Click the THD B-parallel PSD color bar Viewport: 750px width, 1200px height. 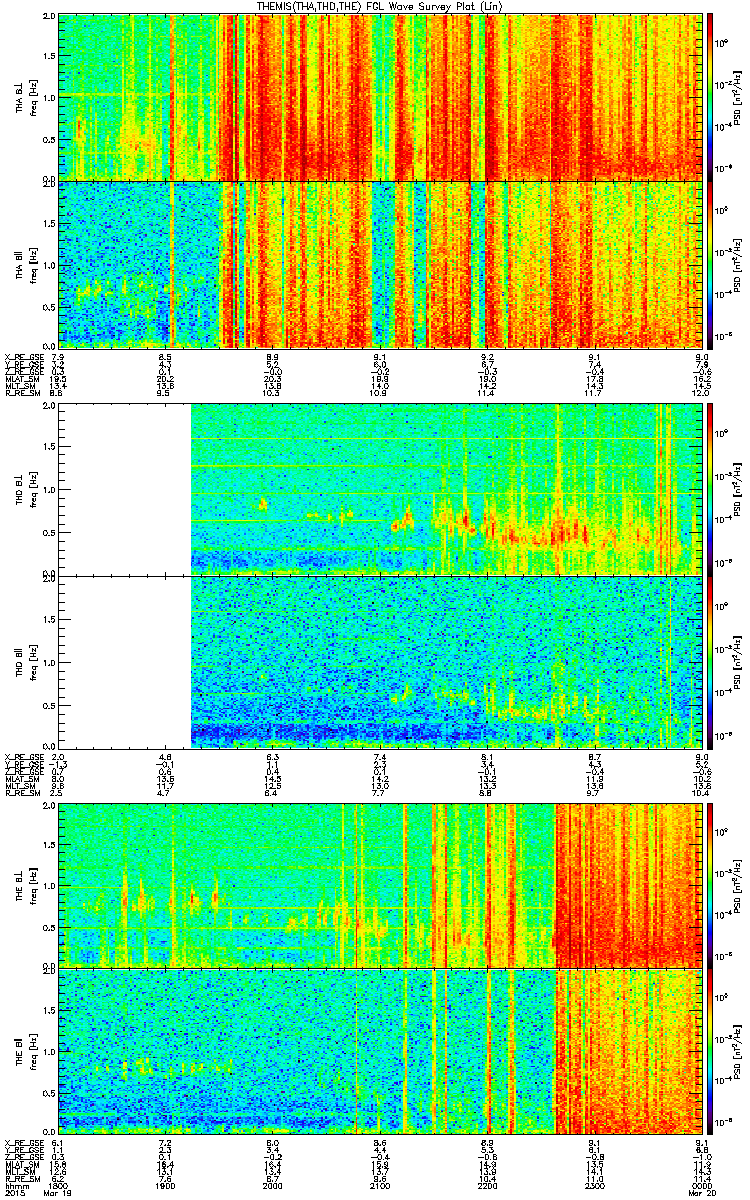pos(710,661)
